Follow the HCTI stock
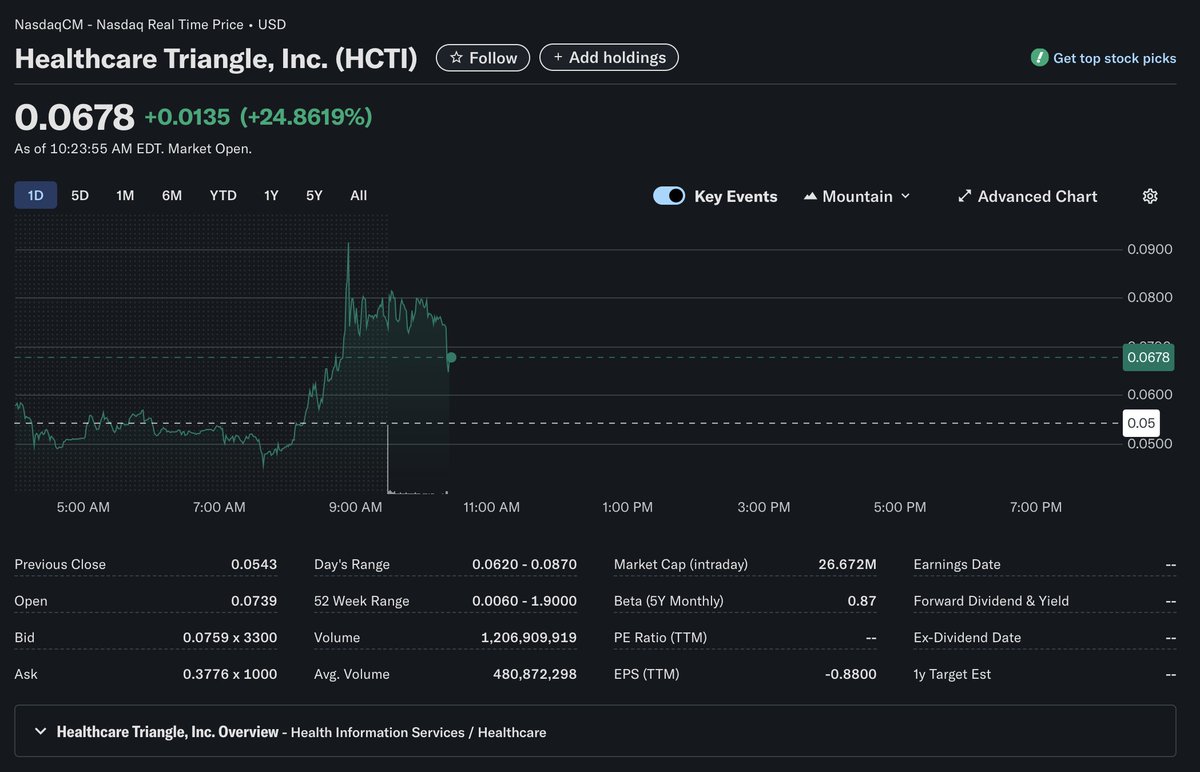The width and height of the screenshot is (1200, 772). [484, 58]
